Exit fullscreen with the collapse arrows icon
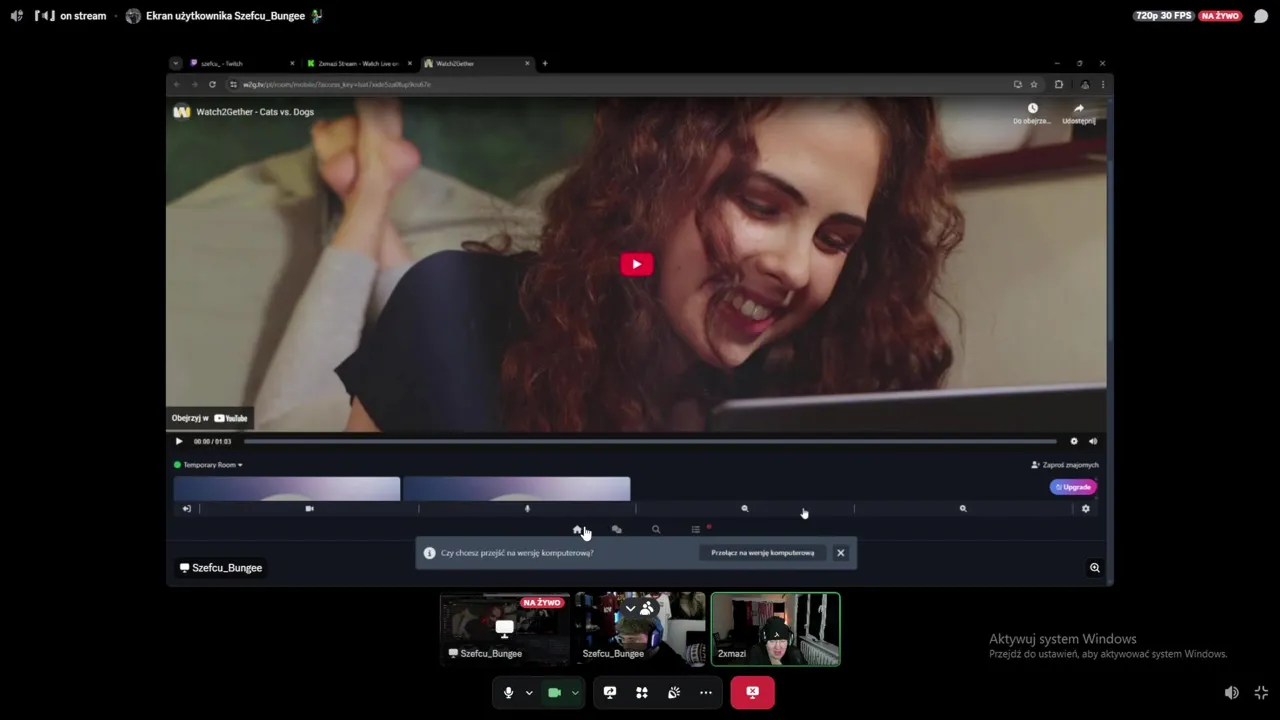The image size is (1280, 720). [x=1261, y=692]
